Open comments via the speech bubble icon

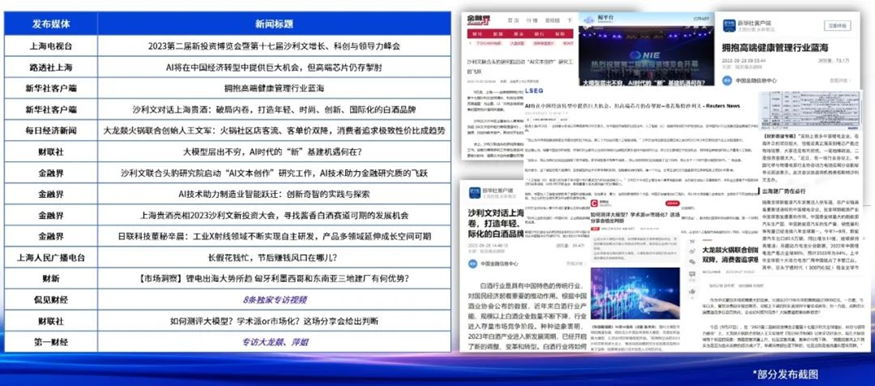click(x=692, y=274)
